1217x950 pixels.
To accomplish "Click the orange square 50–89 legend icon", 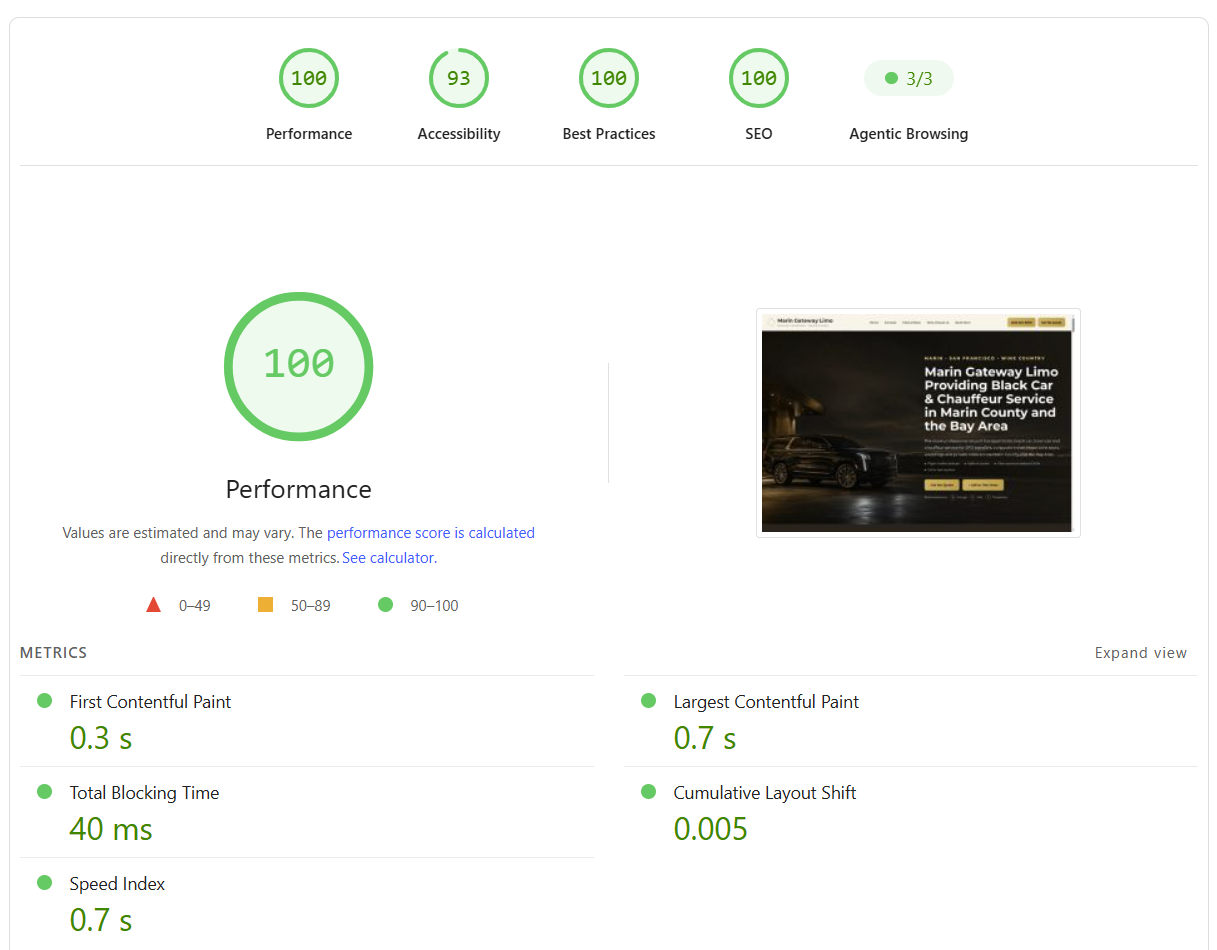I will click(x=265, y=605).
